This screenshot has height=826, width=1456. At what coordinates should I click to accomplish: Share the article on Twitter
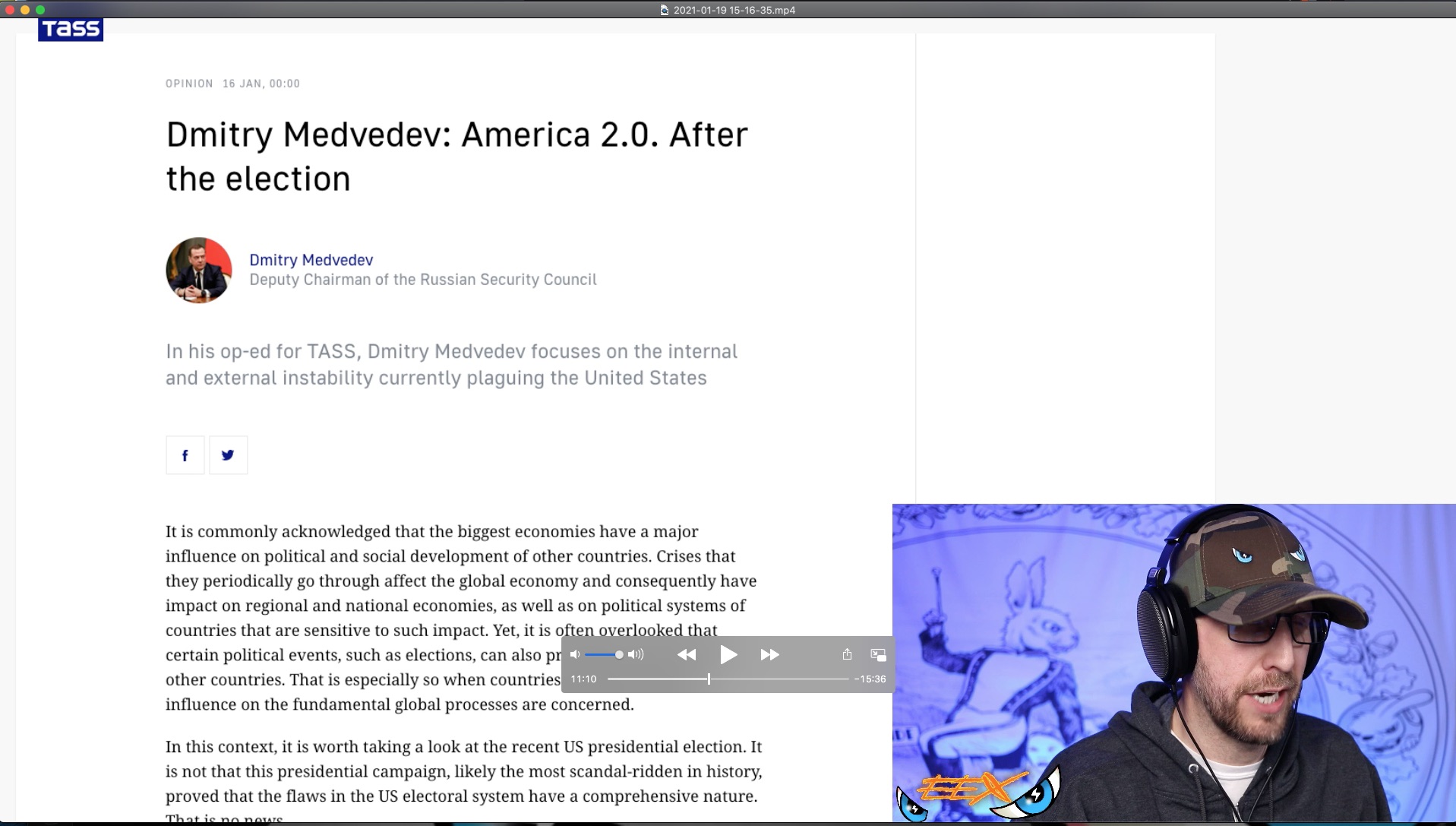click(x=228, y=455)
